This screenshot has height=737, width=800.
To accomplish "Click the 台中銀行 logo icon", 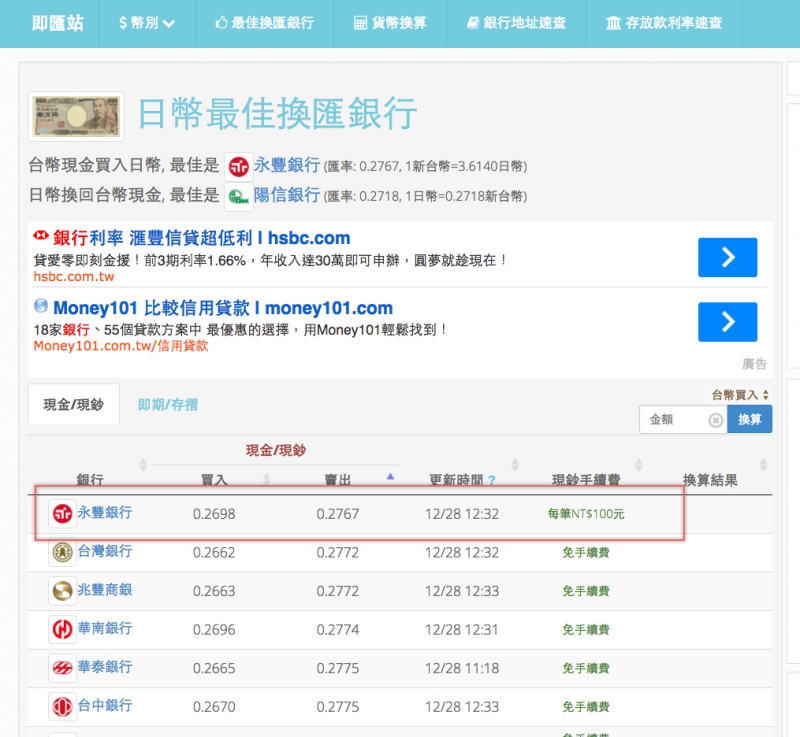I will pyautogui.click(x=63, y=707).
